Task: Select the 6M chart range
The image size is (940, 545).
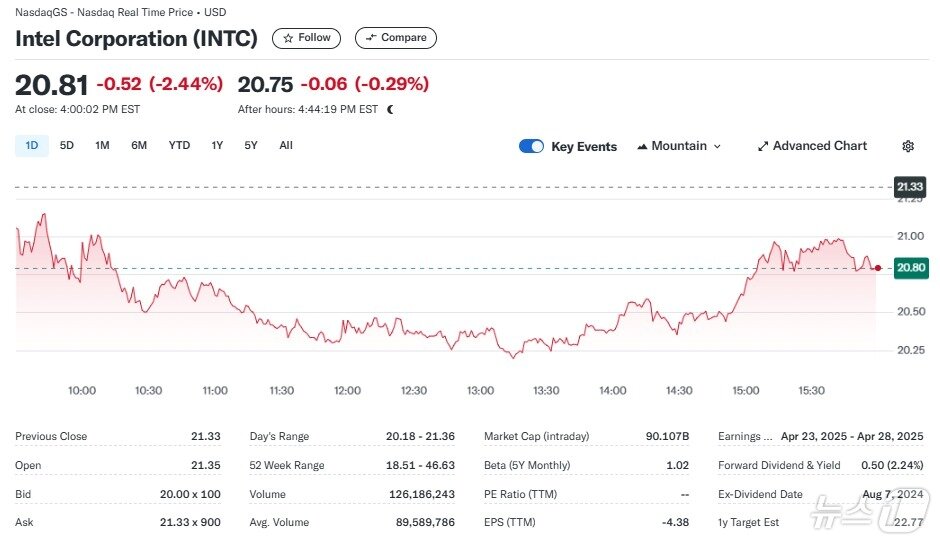Action: (x=139, y=146)
